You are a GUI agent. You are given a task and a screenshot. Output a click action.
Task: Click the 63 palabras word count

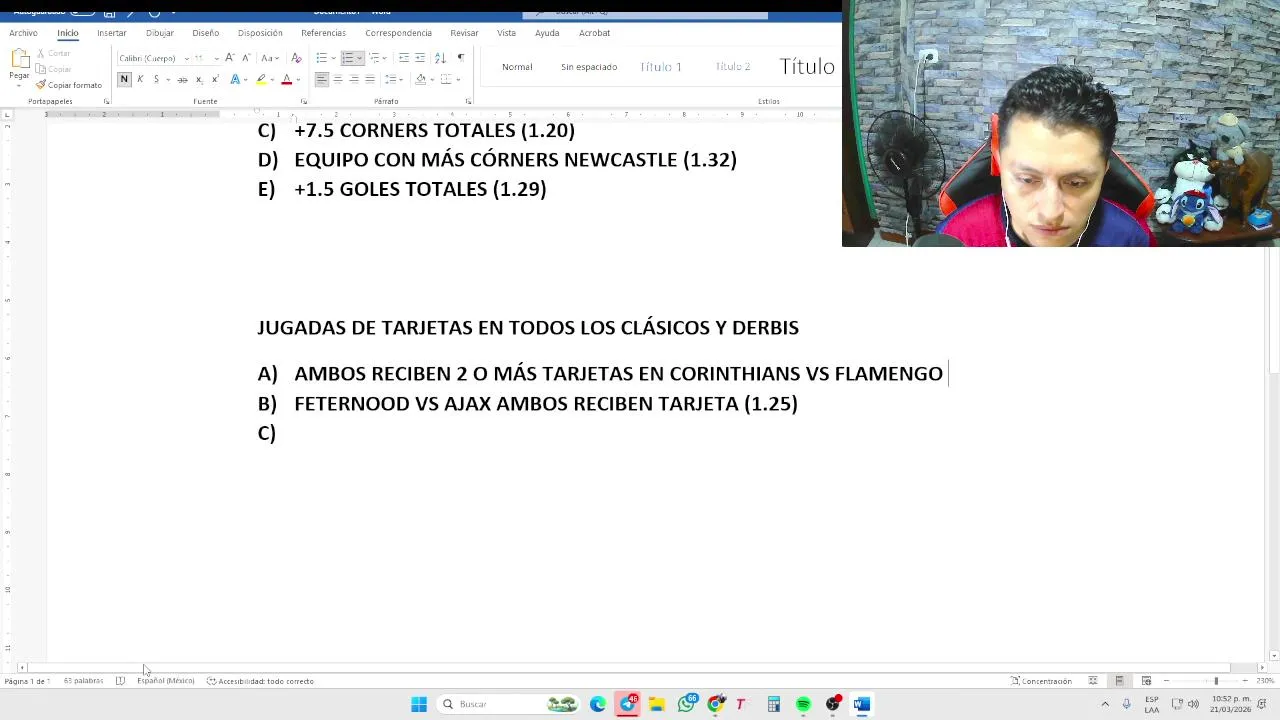(x=83, y=681)
